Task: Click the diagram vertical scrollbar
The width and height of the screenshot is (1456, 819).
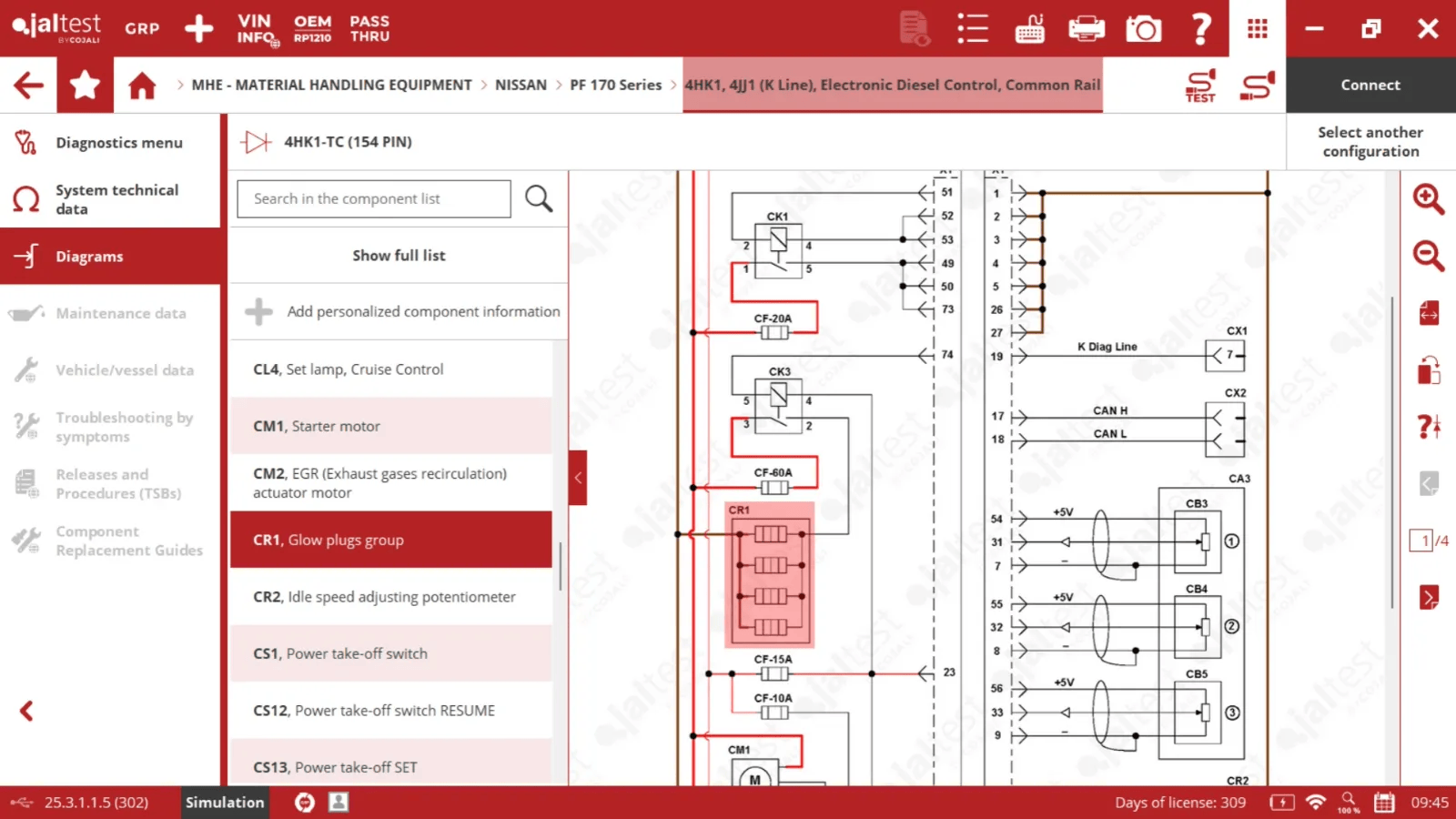Action: tap(1392, 450)
